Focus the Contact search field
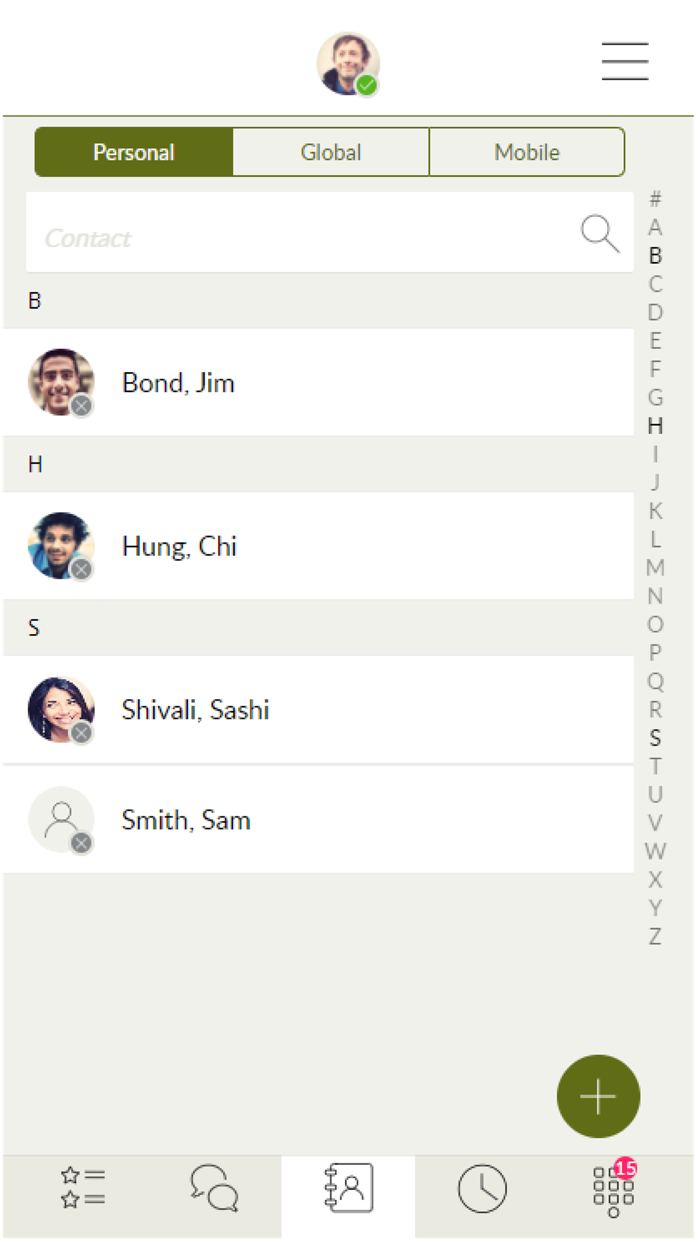The image size is (700, 1244). [x=300, y=238]
